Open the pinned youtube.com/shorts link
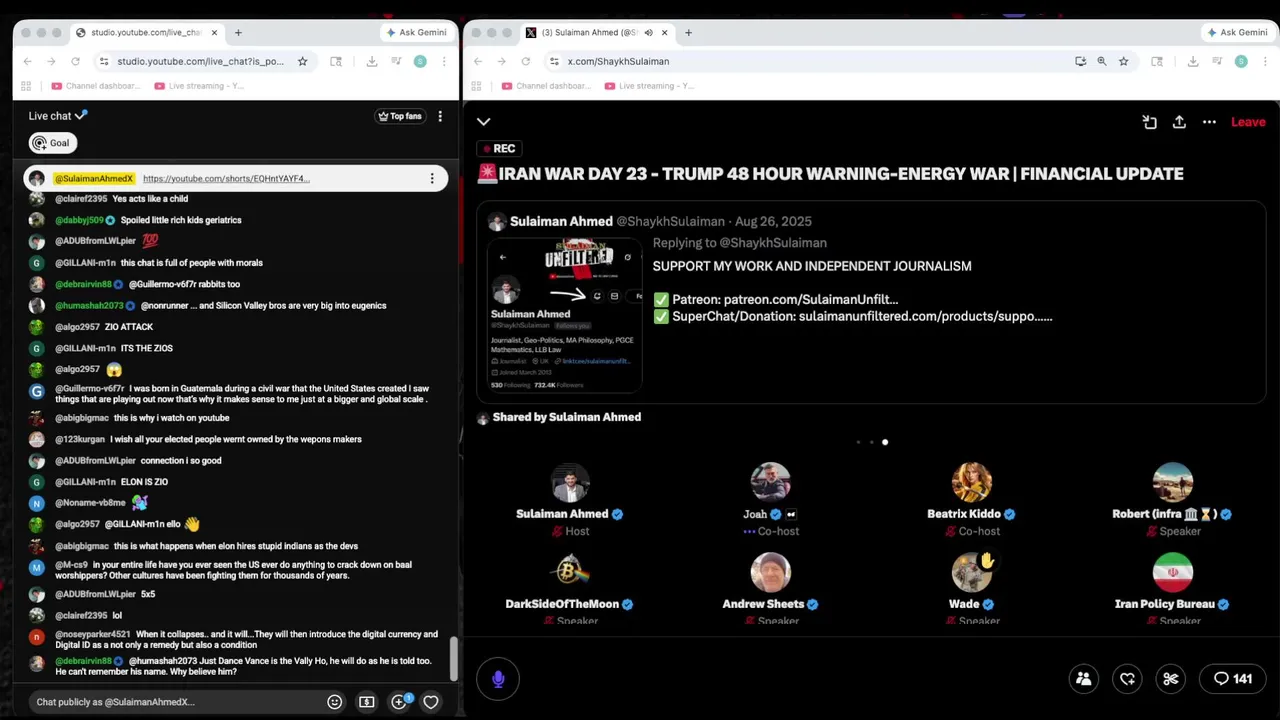Screen dimensions: 1280x720 tap(226, 179)
